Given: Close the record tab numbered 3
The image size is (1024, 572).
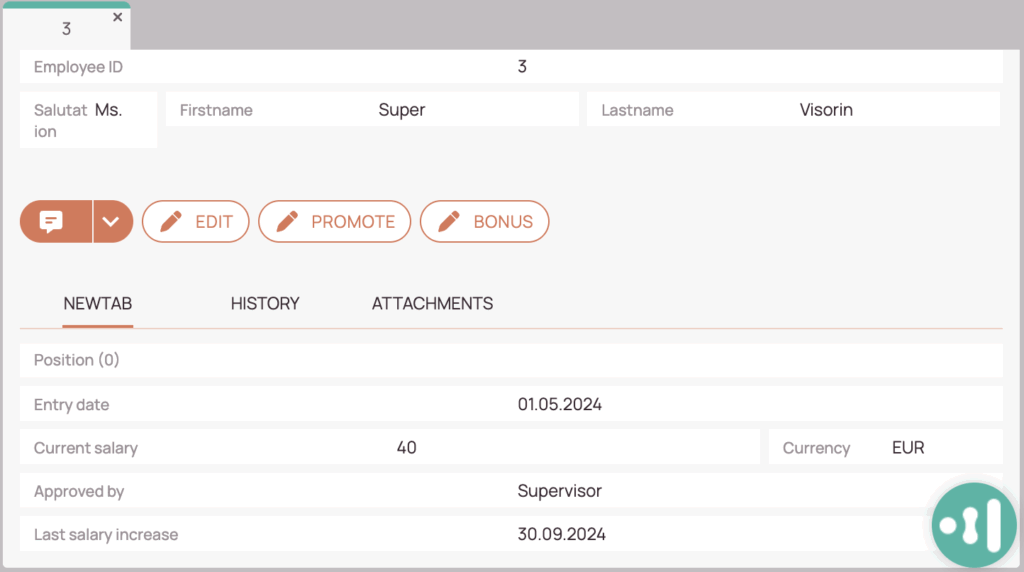Looking at the screenshot, I should point(118,17).
